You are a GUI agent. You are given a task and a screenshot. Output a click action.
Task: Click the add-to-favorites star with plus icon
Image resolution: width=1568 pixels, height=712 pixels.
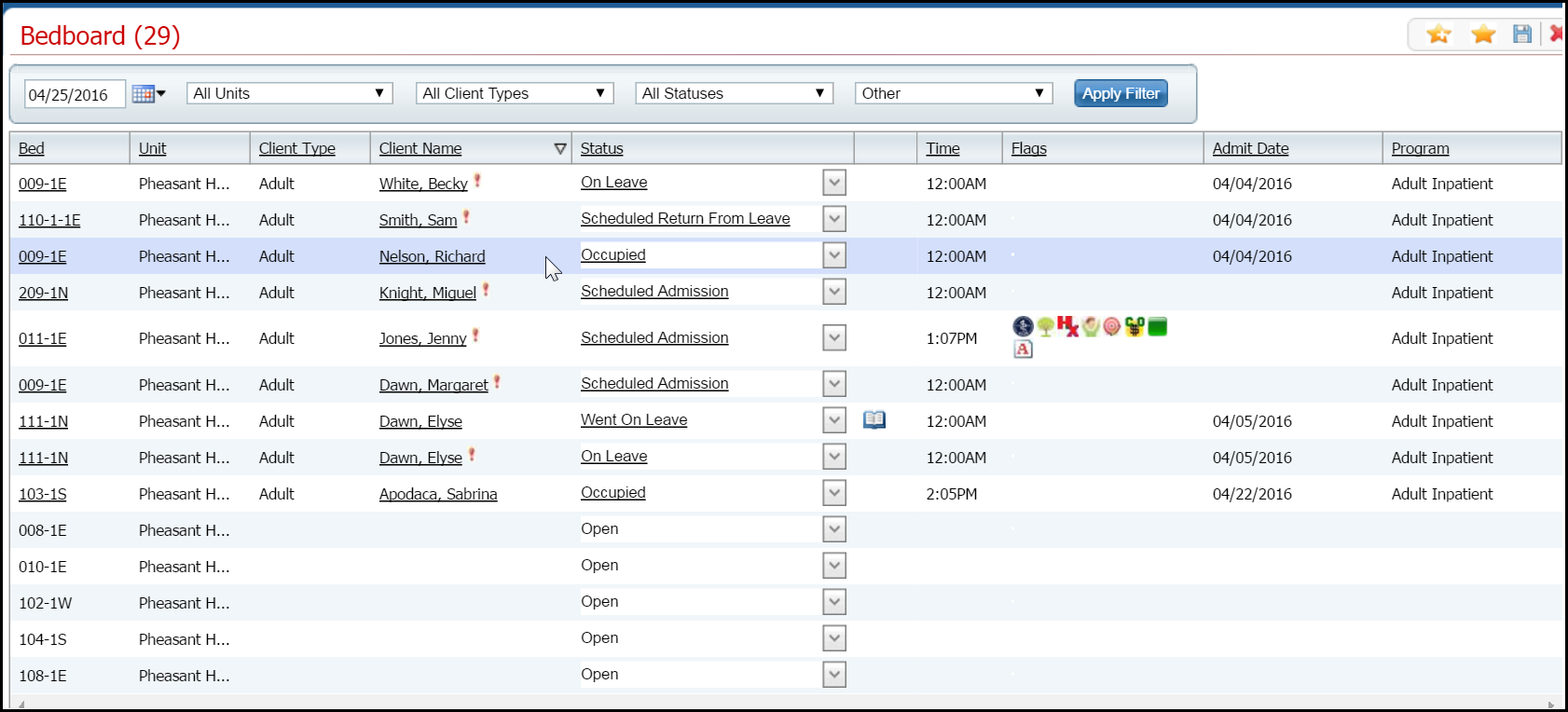[x=1438, y=34]
